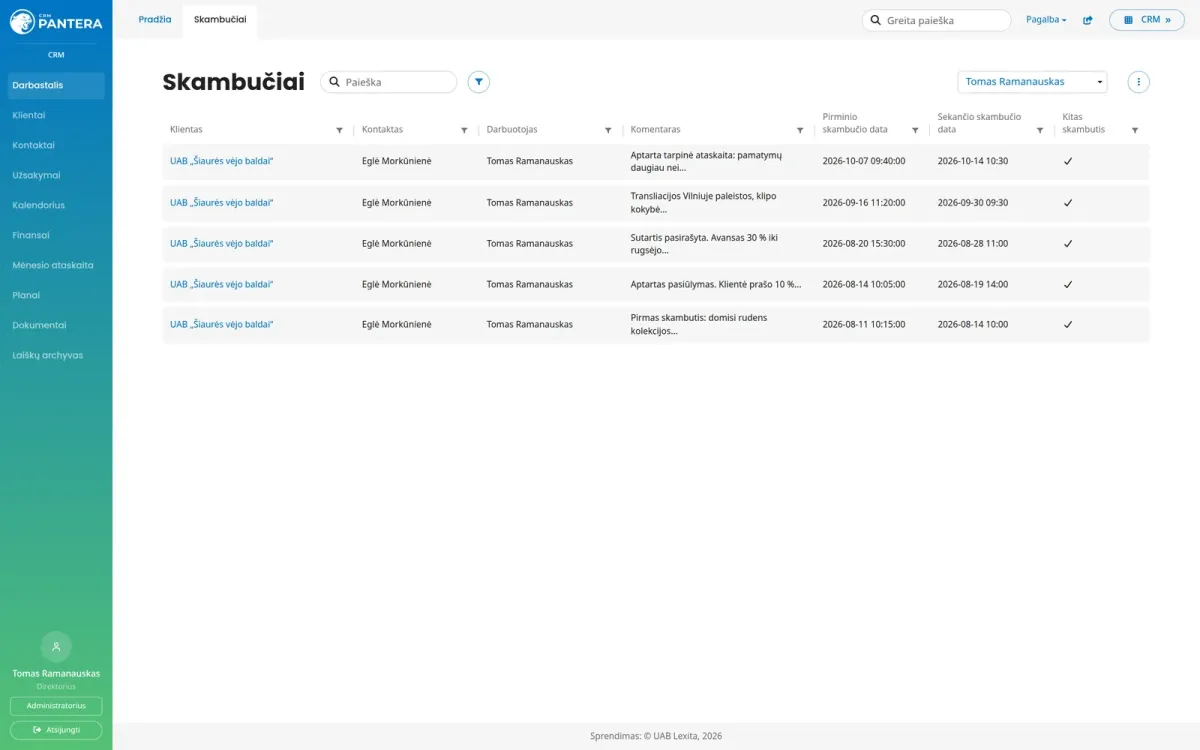Open the CRM module switcher button
1200x750 pixels.
tap(1146, 20)
